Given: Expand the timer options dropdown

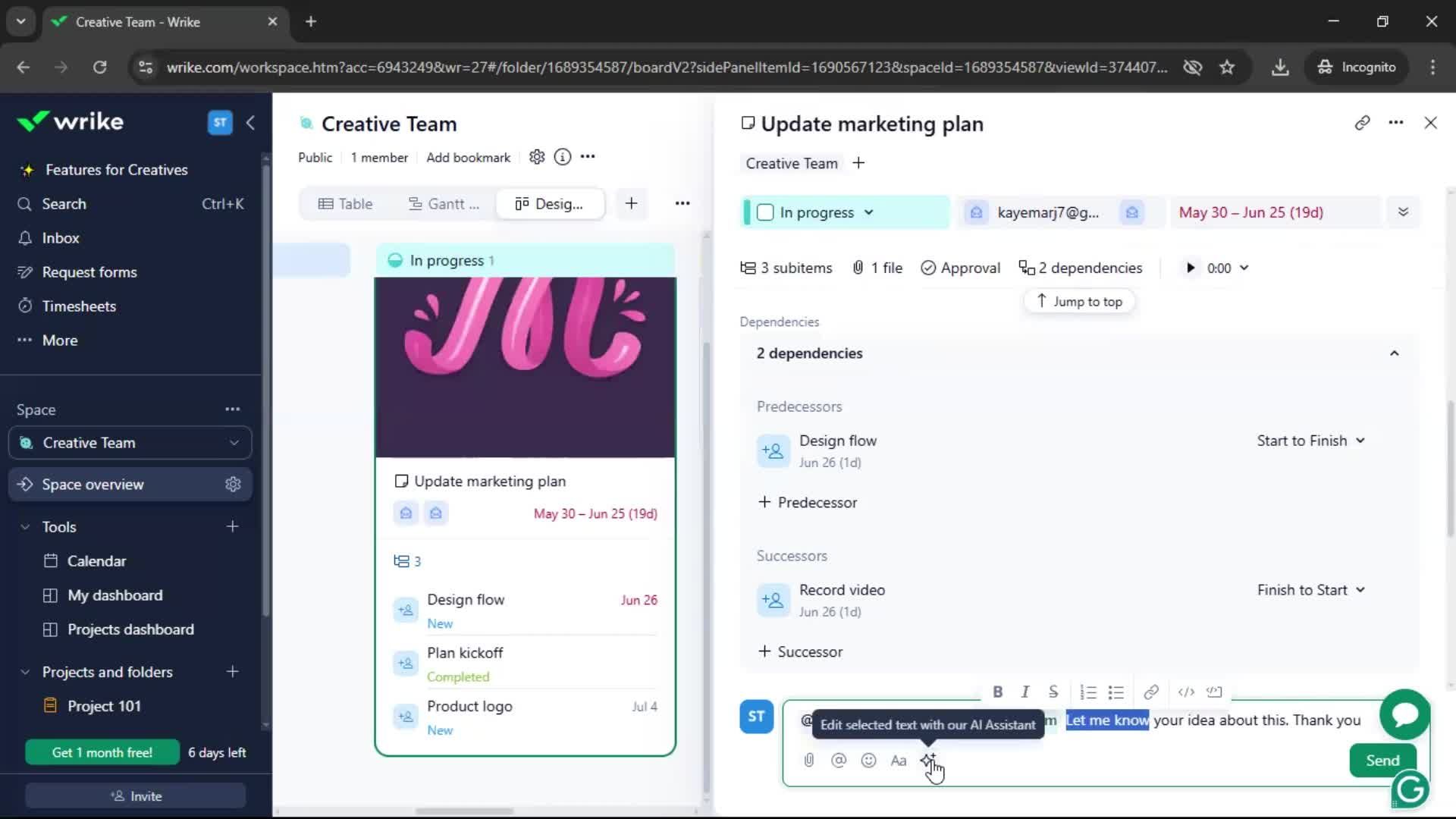Looking at the screenshot, I should click(1244, 268).
